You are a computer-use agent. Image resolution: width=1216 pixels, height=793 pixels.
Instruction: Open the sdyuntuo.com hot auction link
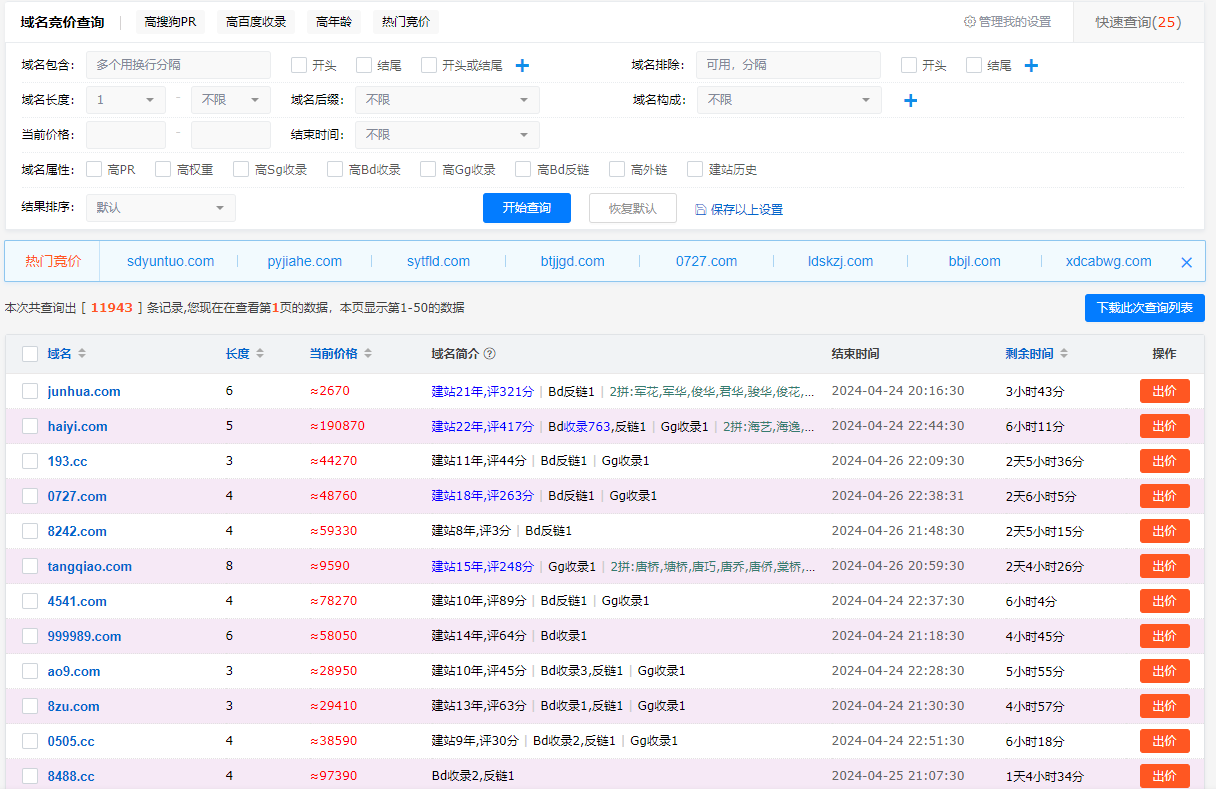171,261
